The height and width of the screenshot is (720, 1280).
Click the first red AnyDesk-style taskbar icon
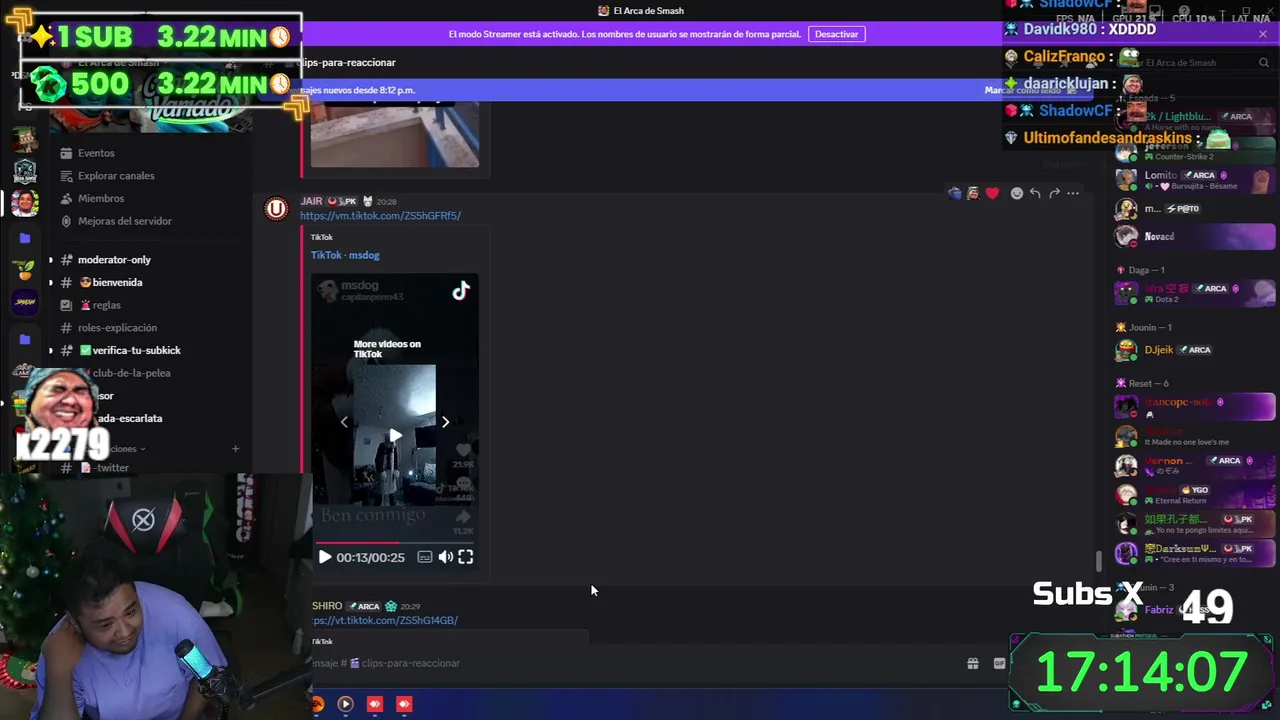tap(375, 704)
